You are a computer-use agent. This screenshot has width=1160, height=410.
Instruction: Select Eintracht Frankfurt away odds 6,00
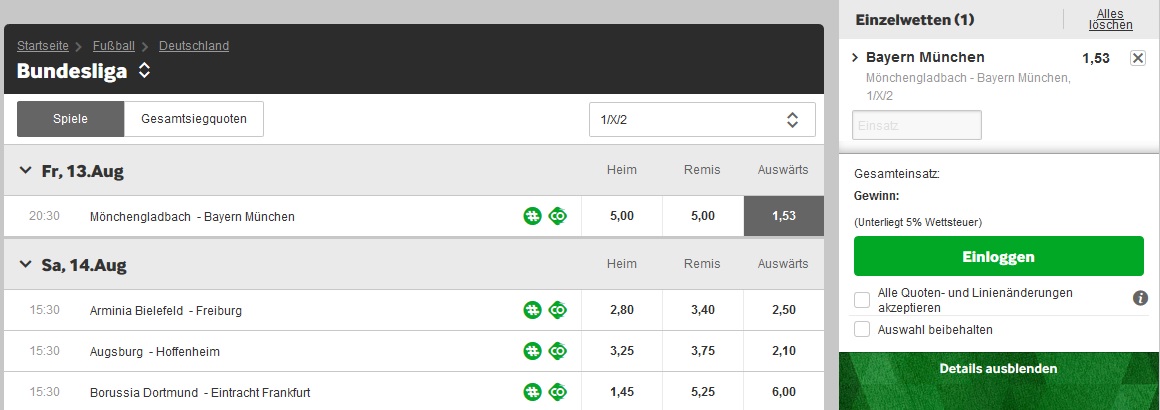pos(783,392)
